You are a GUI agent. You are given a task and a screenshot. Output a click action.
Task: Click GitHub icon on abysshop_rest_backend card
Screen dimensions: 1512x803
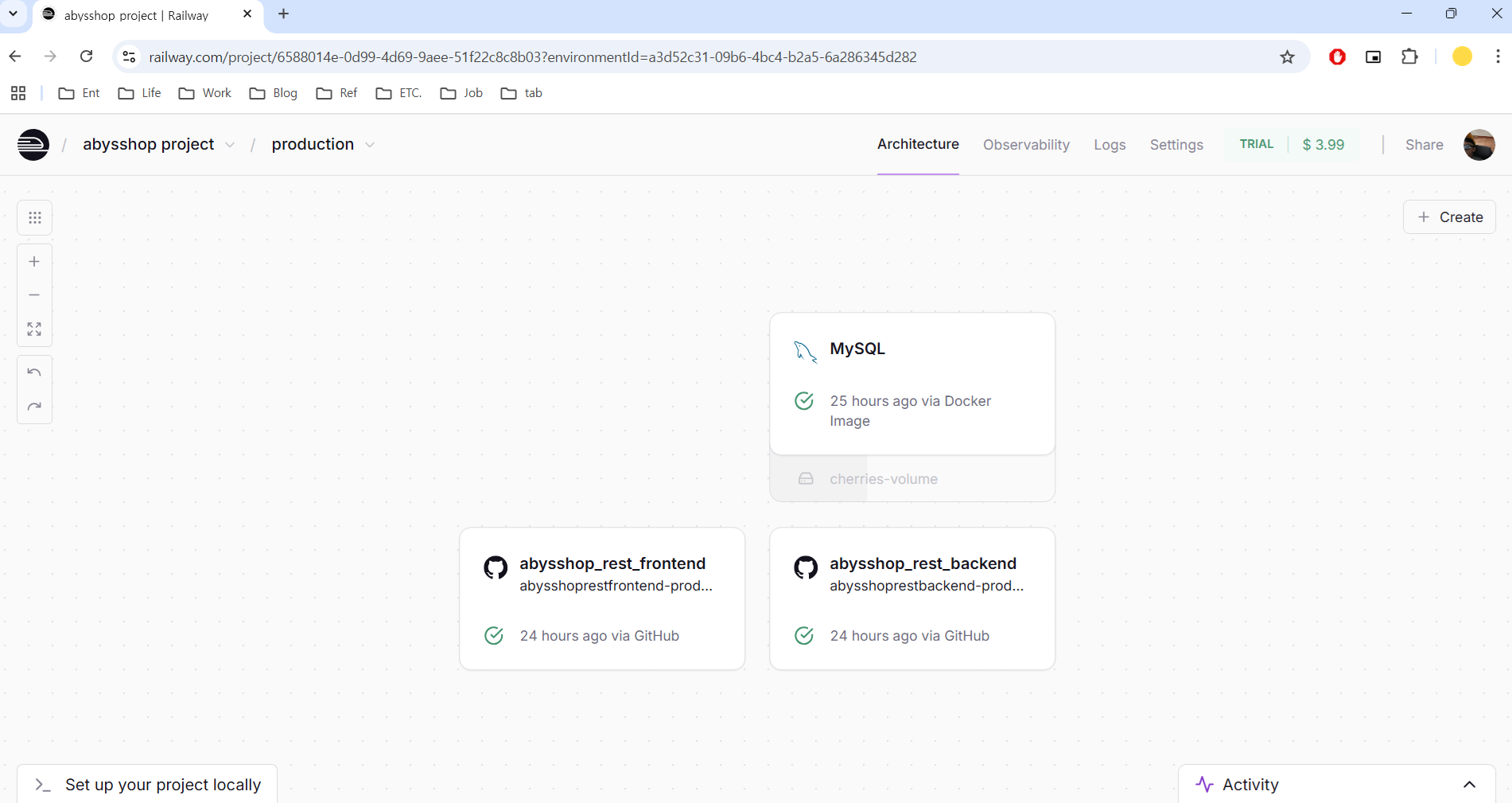click(x=806, y=567)
